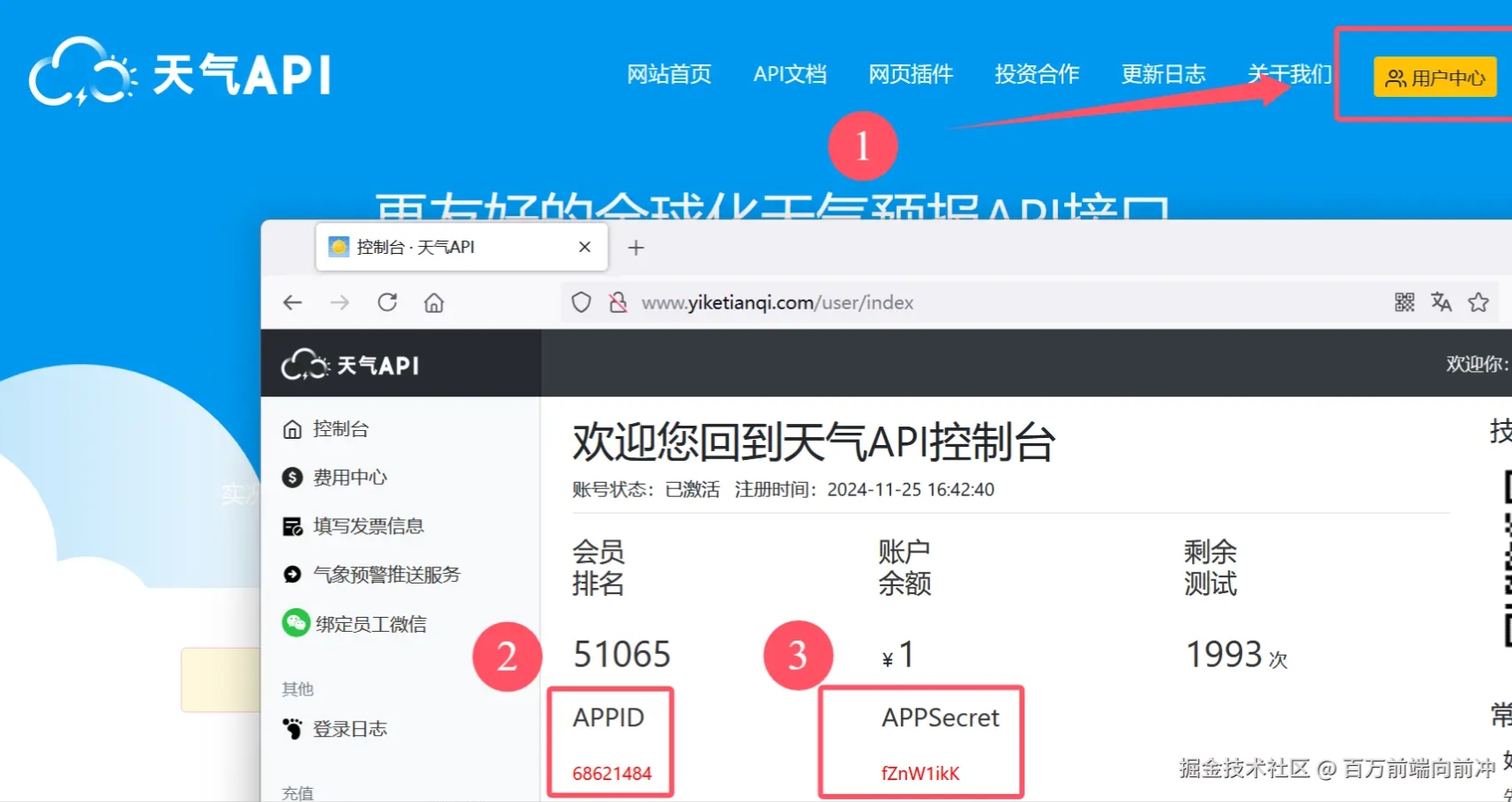Viewport: 1512px width, 802px height.
Task: Open 登录日志 in the sidebar
Action: point(335,729)
